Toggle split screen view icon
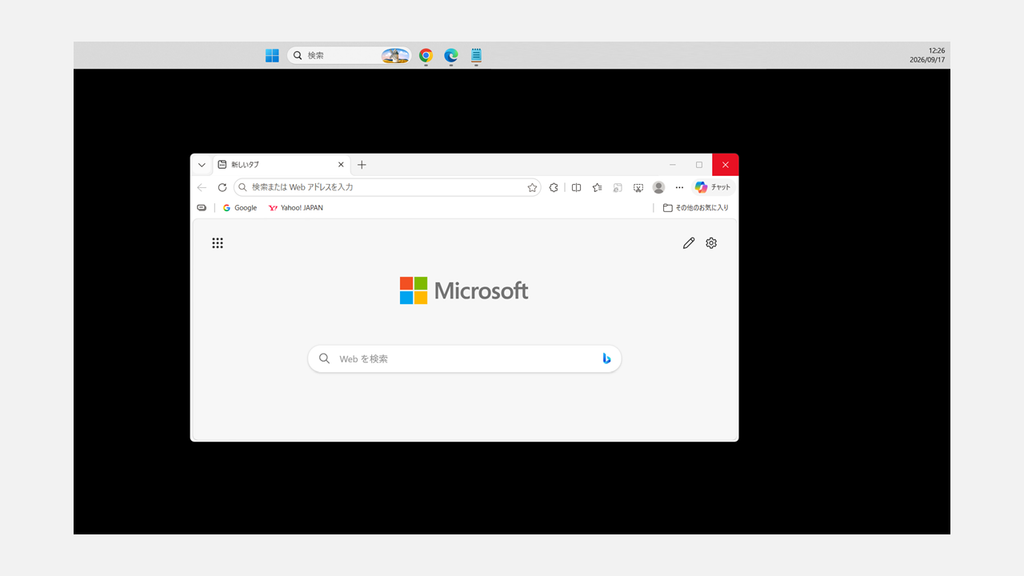The image size is (1024, 576). (x=576, y=187)
